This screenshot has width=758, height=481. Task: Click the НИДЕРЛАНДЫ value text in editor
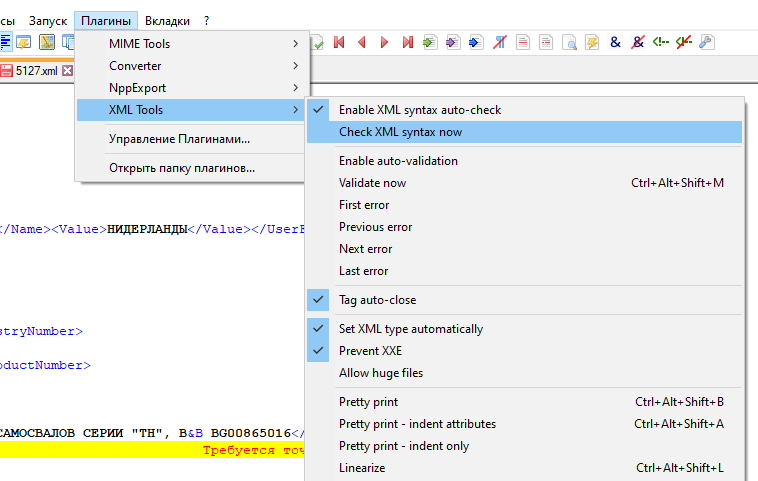click(147, 229)
